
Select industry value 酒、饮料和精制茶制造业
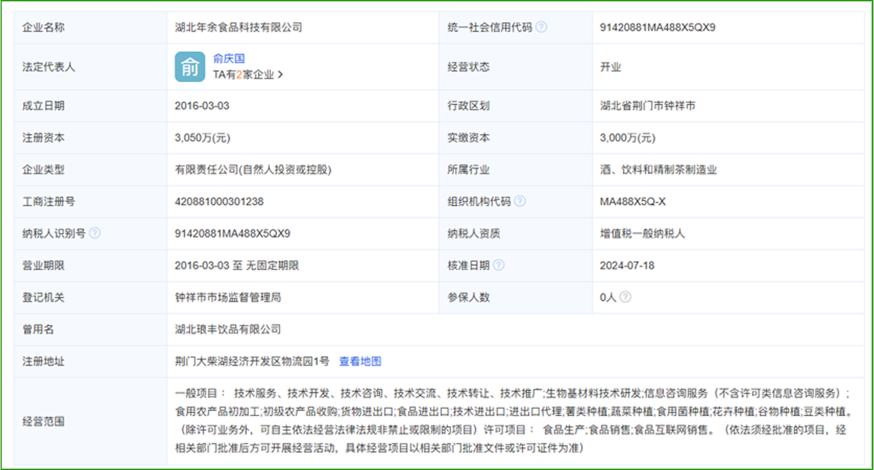tap(658, 169)
